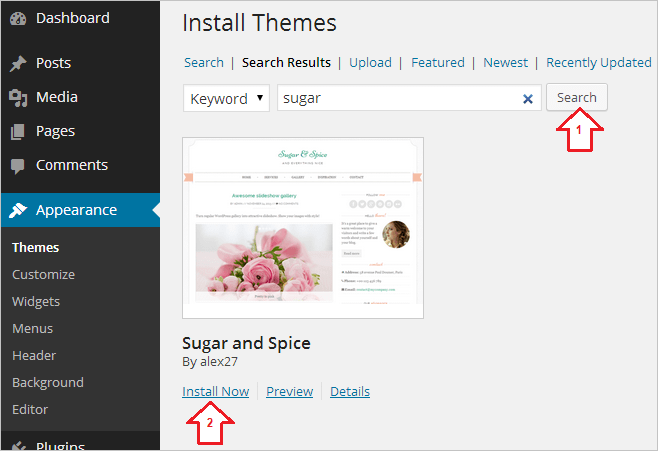Switch to the Upload tab
This screenshot has height=451, width=658.
(370, 62)
